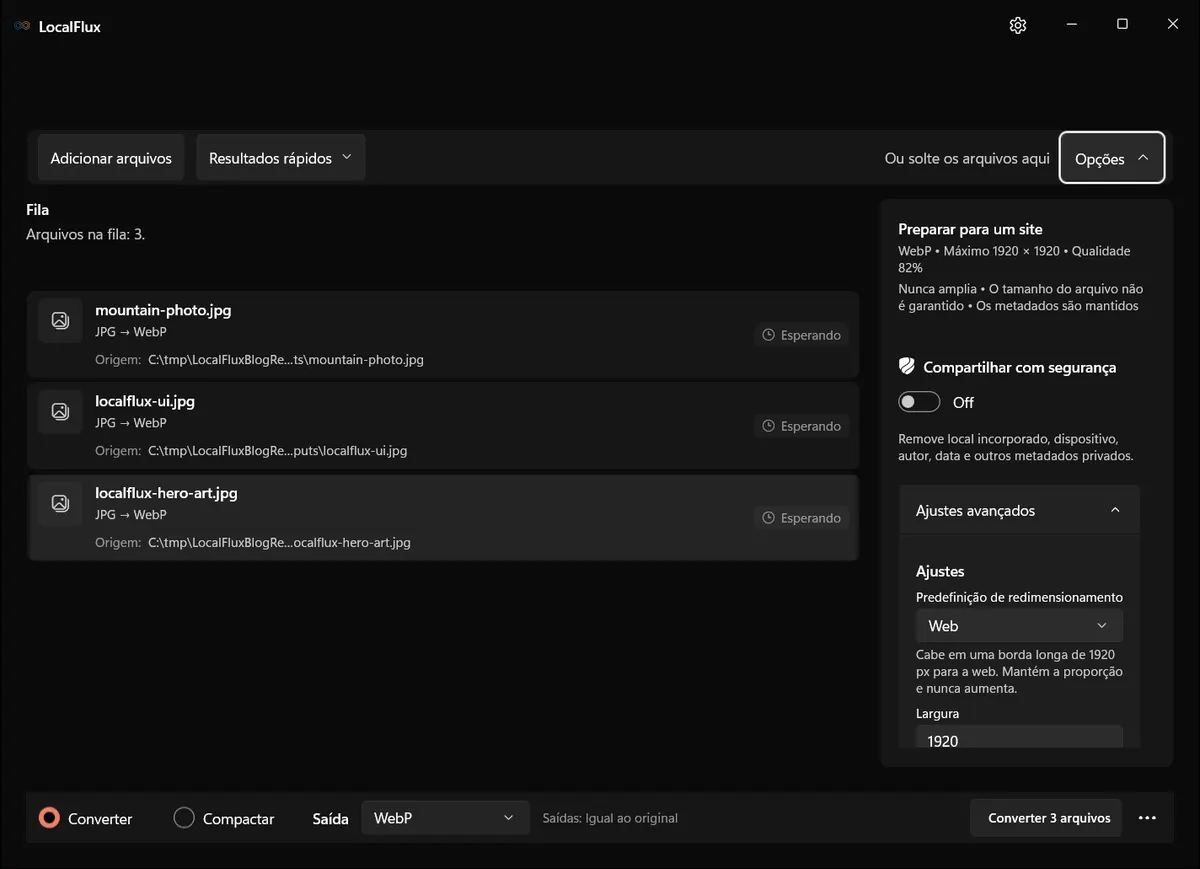Click image icon for mountain-photo.jpg
This screenshot has width=1200, height=869.
coord(60,320)
